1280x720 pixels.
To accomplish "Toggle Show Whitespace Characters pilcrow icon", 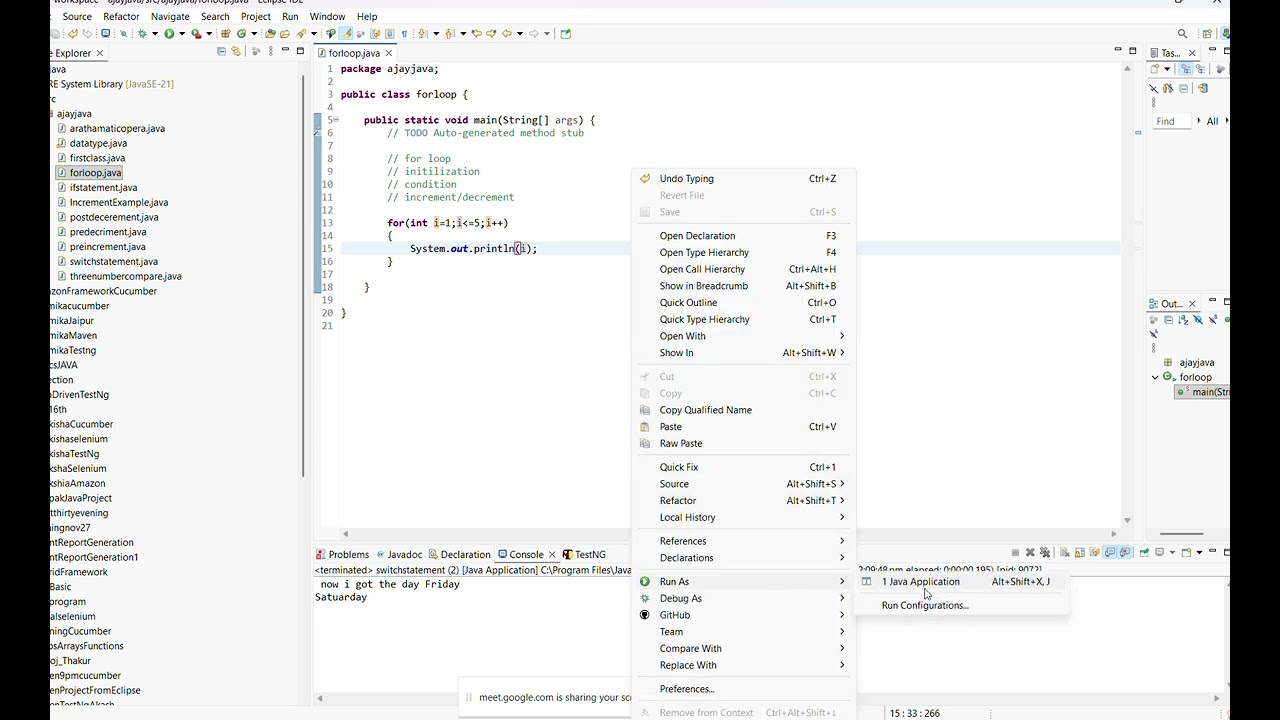I will 404,33.
